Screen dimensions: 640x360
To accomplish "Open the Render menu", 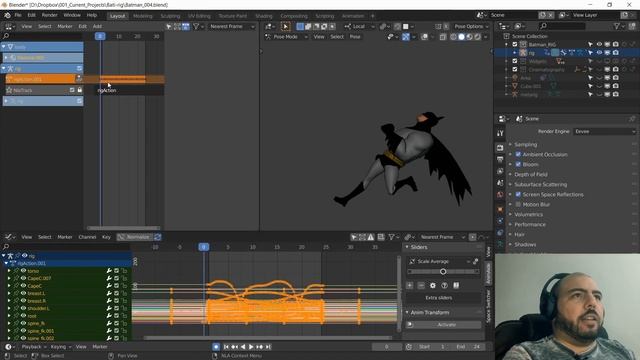I will pyautogui.click(x=49, y=16).
